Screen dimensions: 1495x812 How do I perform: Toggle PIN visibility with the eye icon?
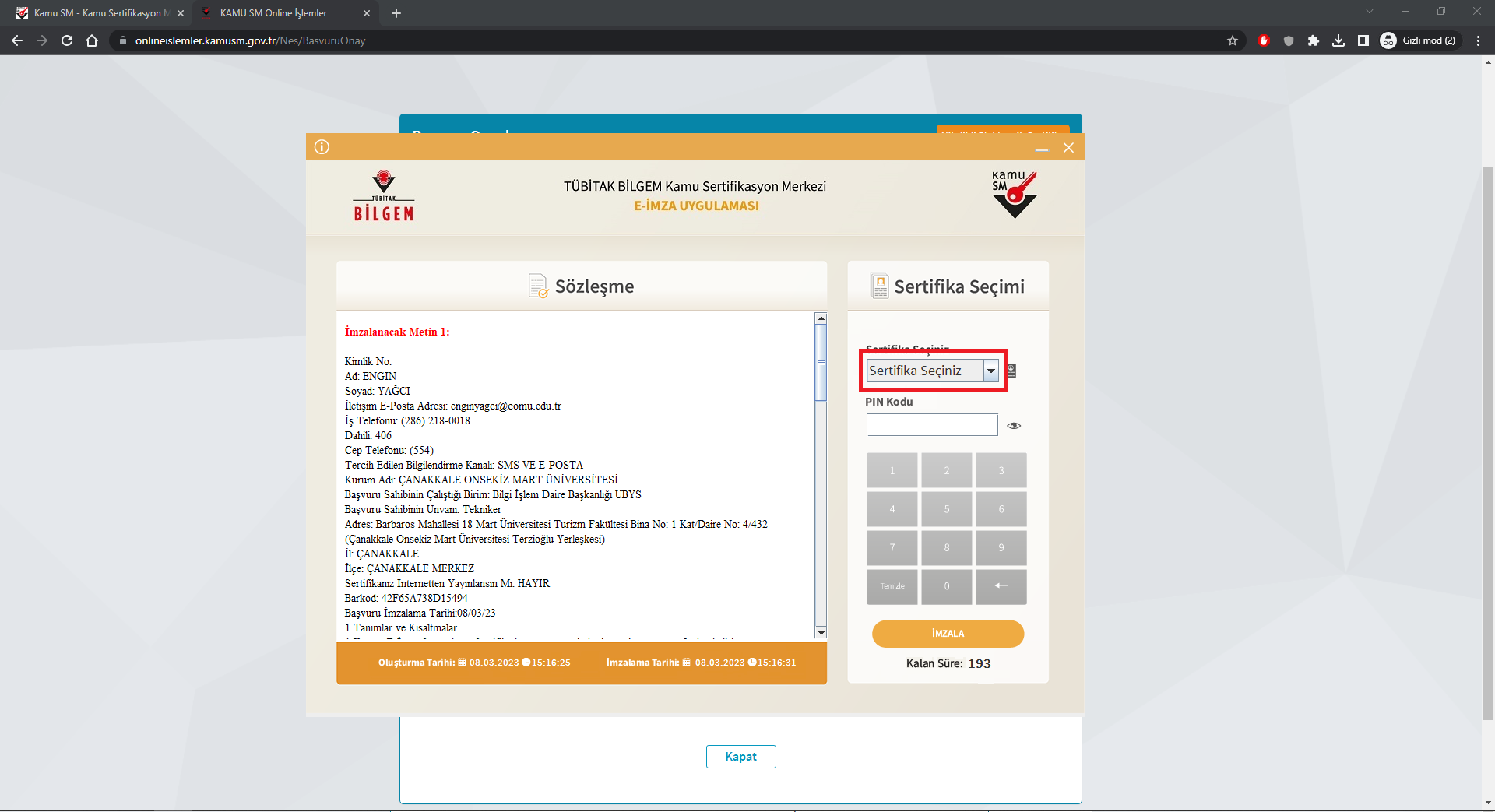pos(1014,426)
